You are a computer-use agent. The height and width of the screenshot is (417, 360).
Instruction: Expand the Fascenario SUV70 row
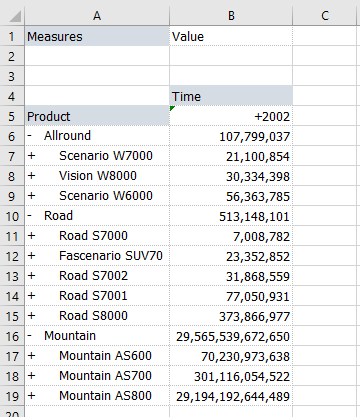pos(31,256)
